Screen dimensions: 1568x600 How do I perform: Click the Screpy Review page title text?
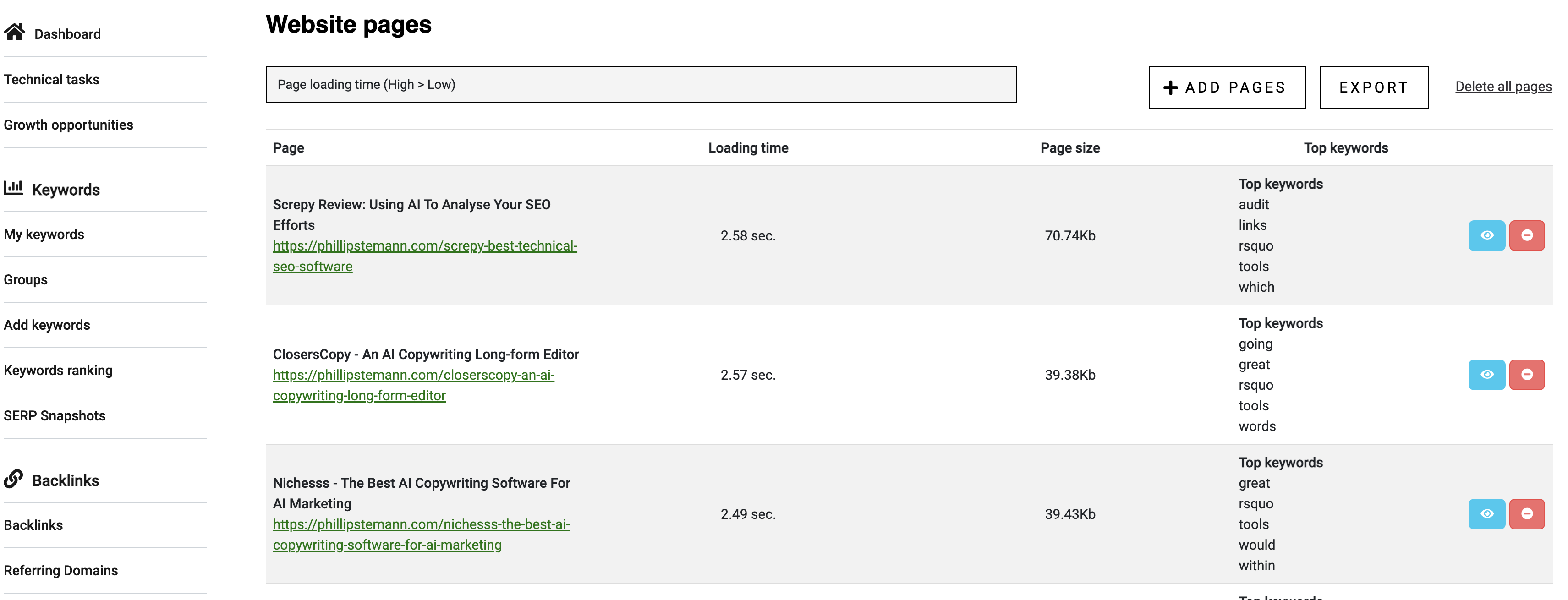point(412,215)
